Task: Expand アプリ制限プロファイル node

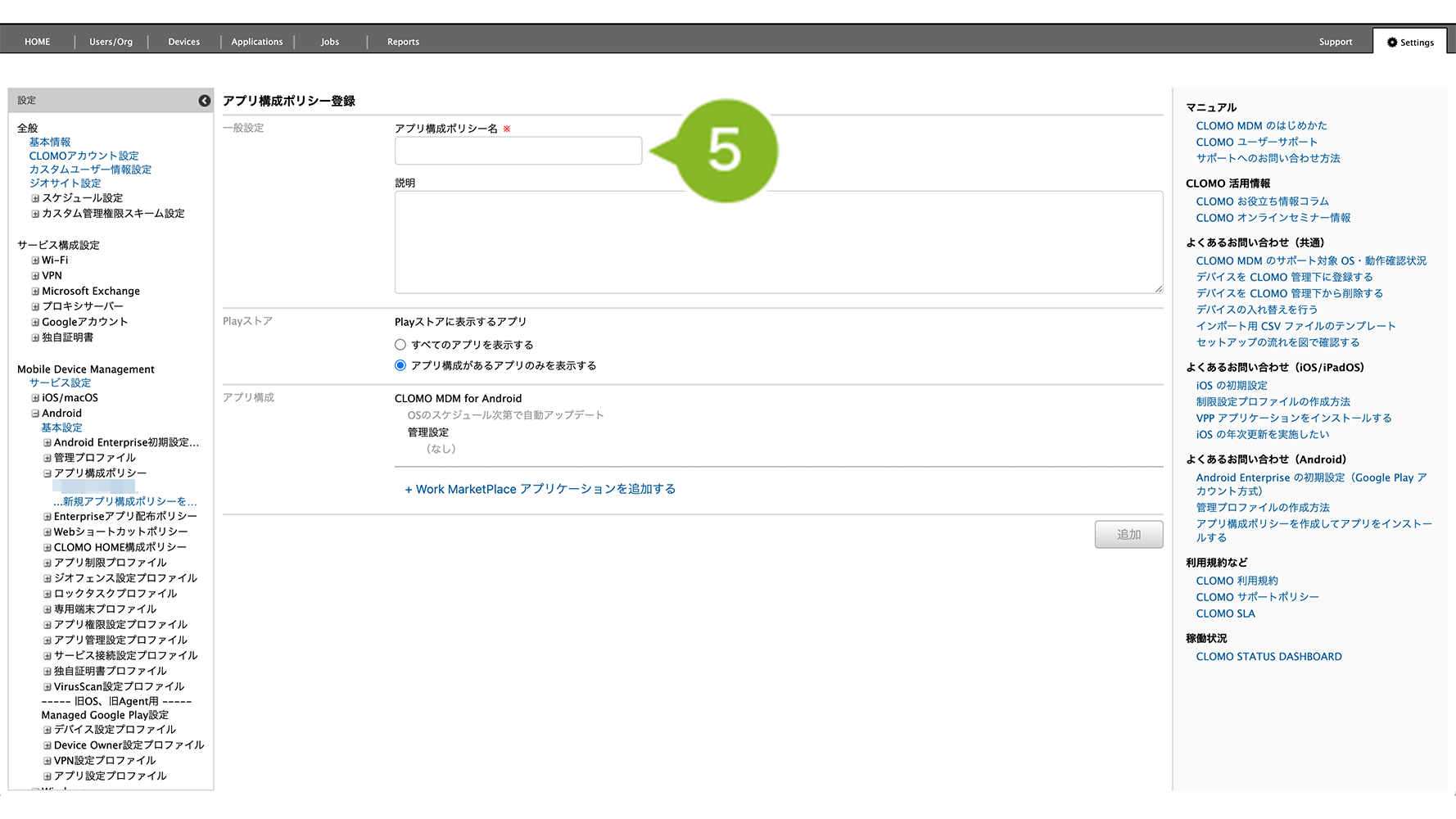Action: [x=47, y=563]
